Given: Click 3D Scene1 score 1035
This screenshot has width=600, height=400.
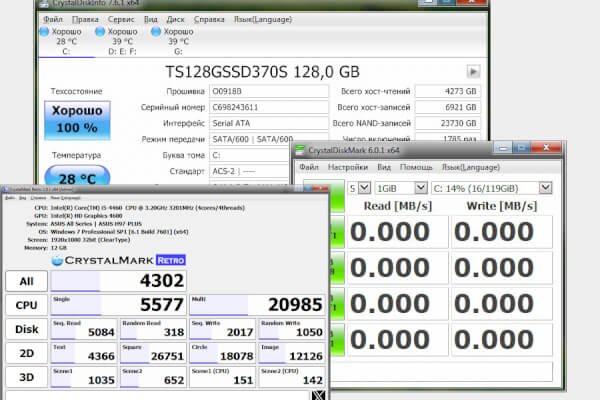Looking at the screenshot, I should [x=84, y=377].
